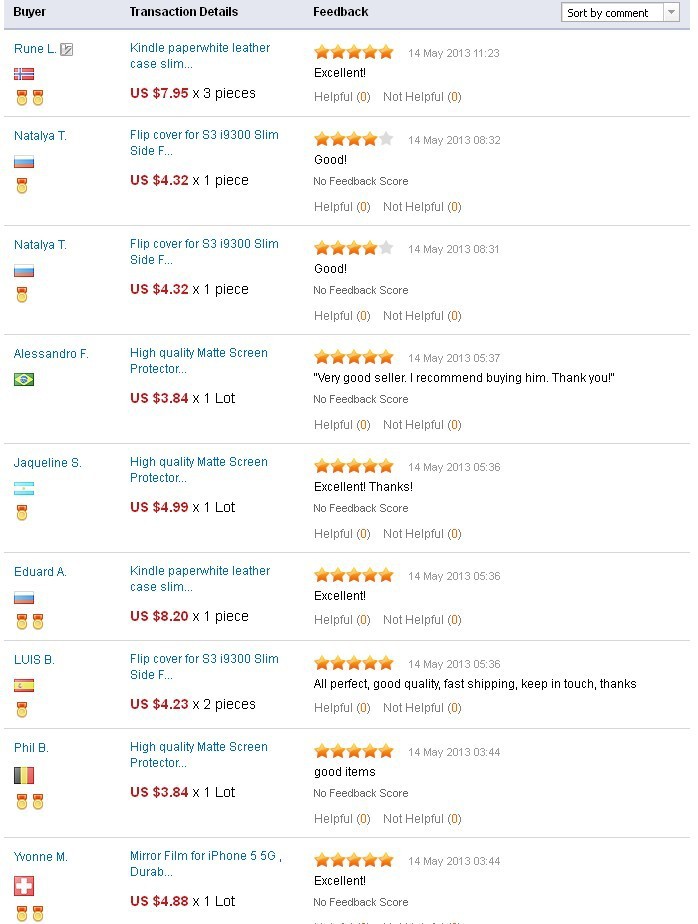Click the five-star rating on Phil B.'s feedback
698x924 pixels.
tap(354, 751)
